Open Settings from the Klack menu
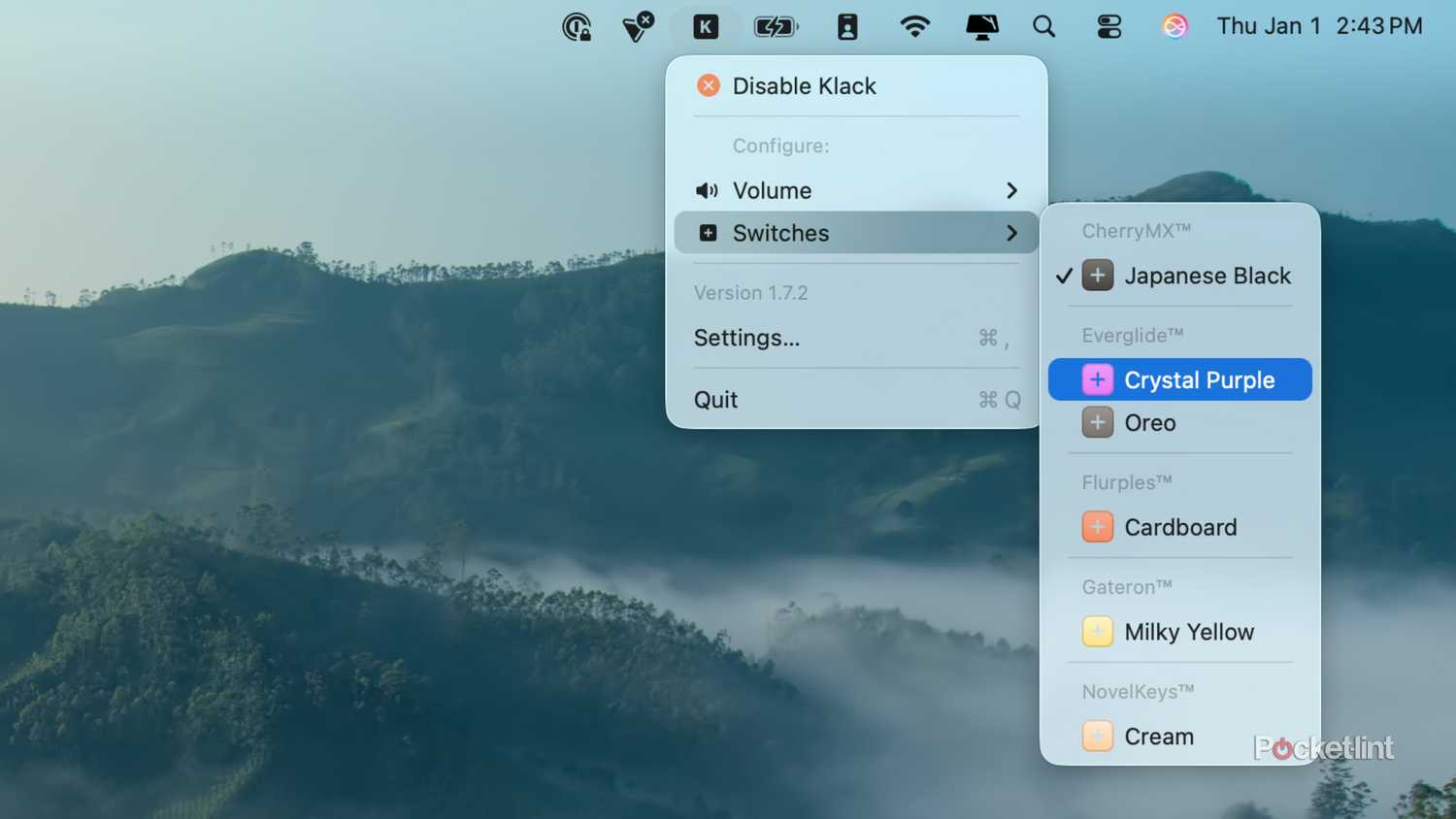The width and height of the screenshot is (1456, 819). (x=746, y=338)
